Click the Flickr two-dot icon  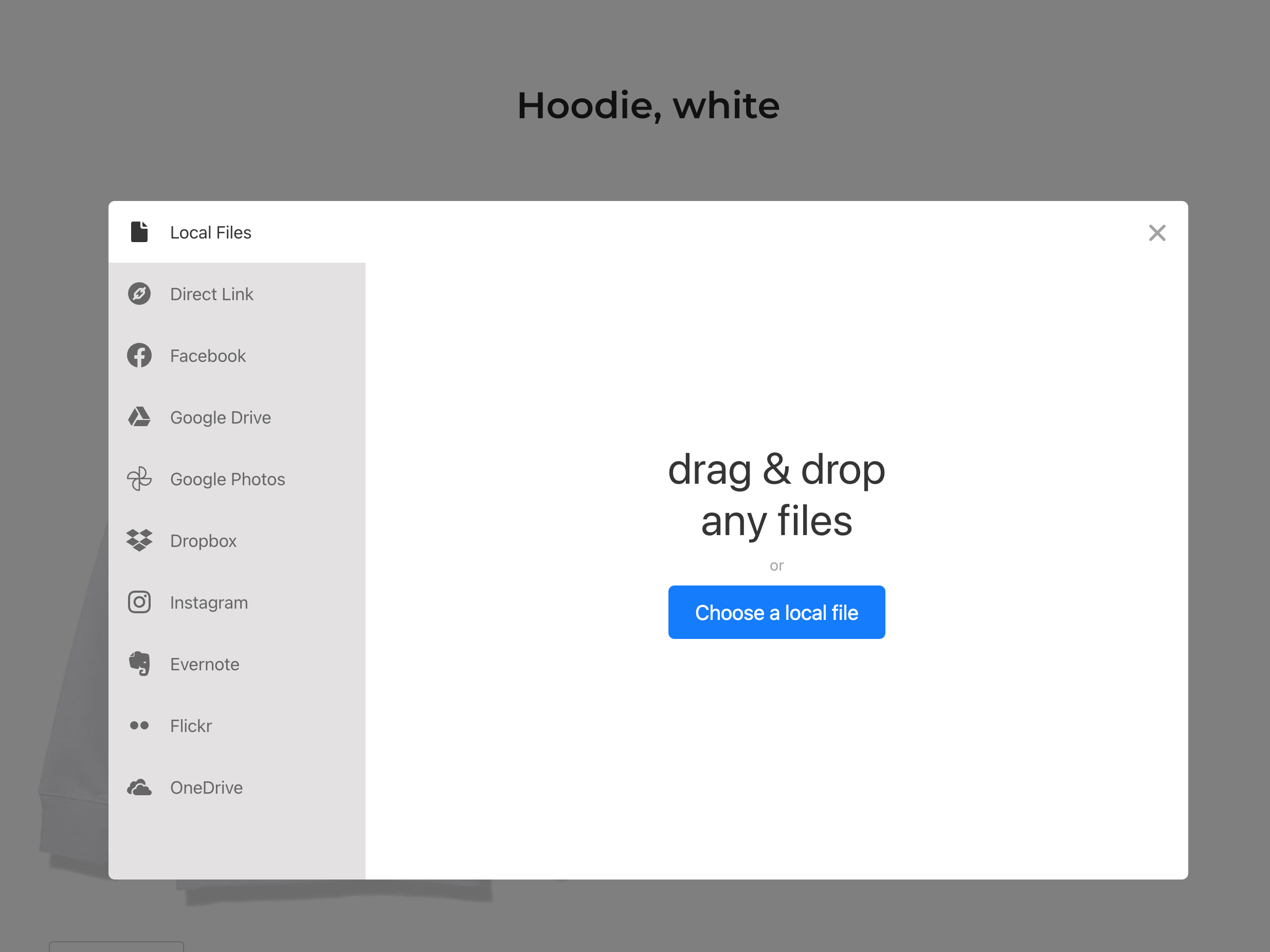tap(139, 725)
